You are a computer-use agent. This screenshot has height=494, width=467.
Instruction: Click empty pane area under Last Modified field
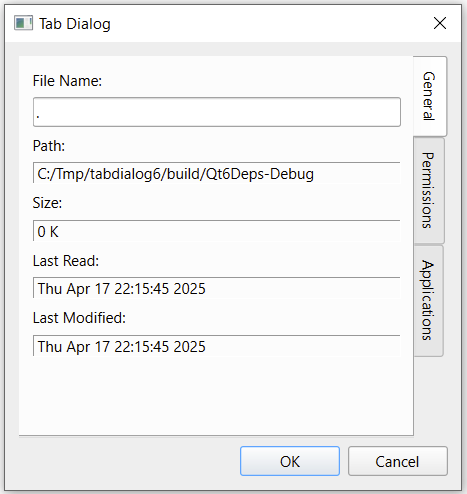(x=216, y=395)
